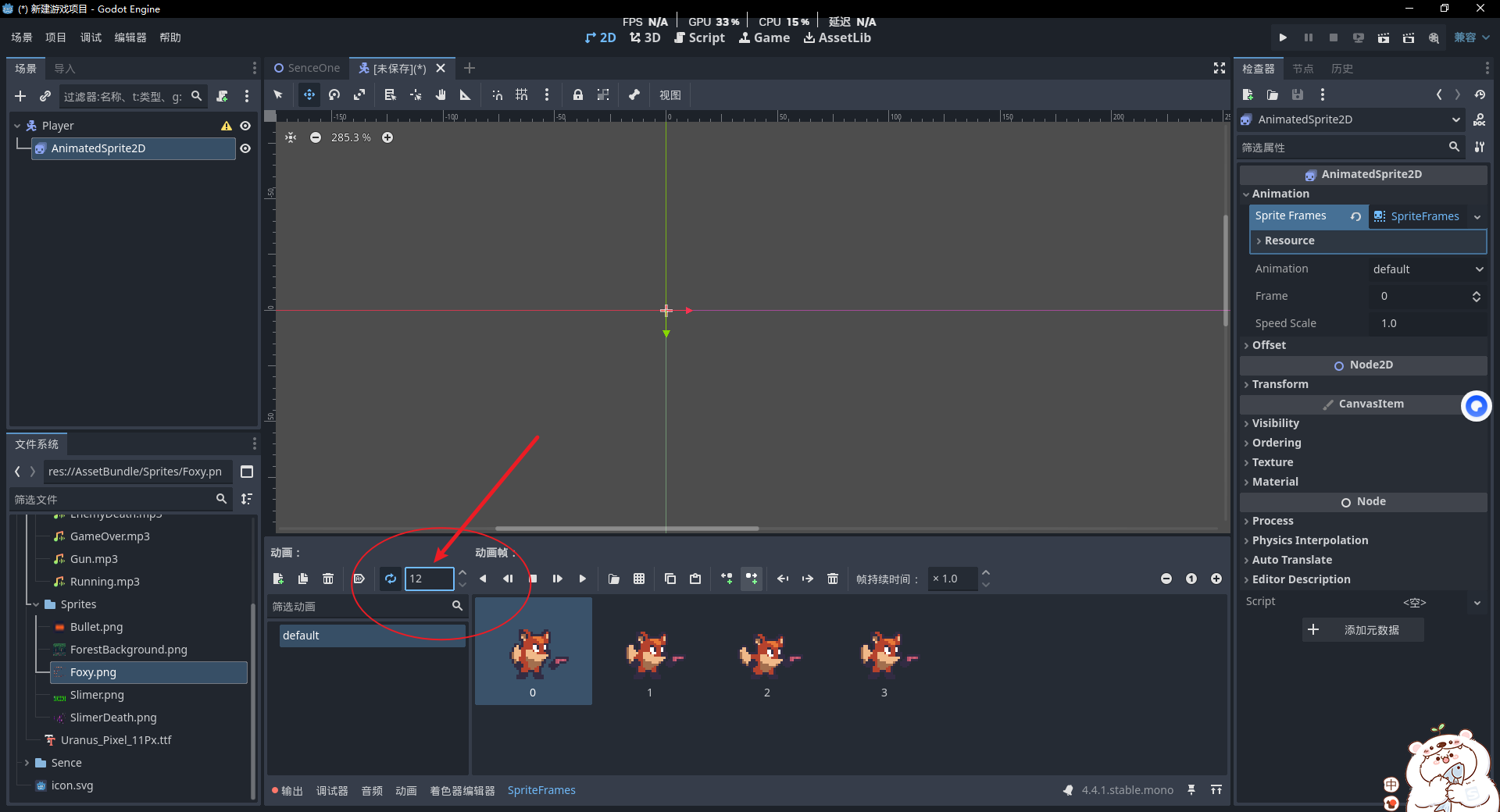Image resolution: width=1500 pixels, height=812 pixels.
Task: Lock the selected node with padlock icon
Action: coord(577,94)
